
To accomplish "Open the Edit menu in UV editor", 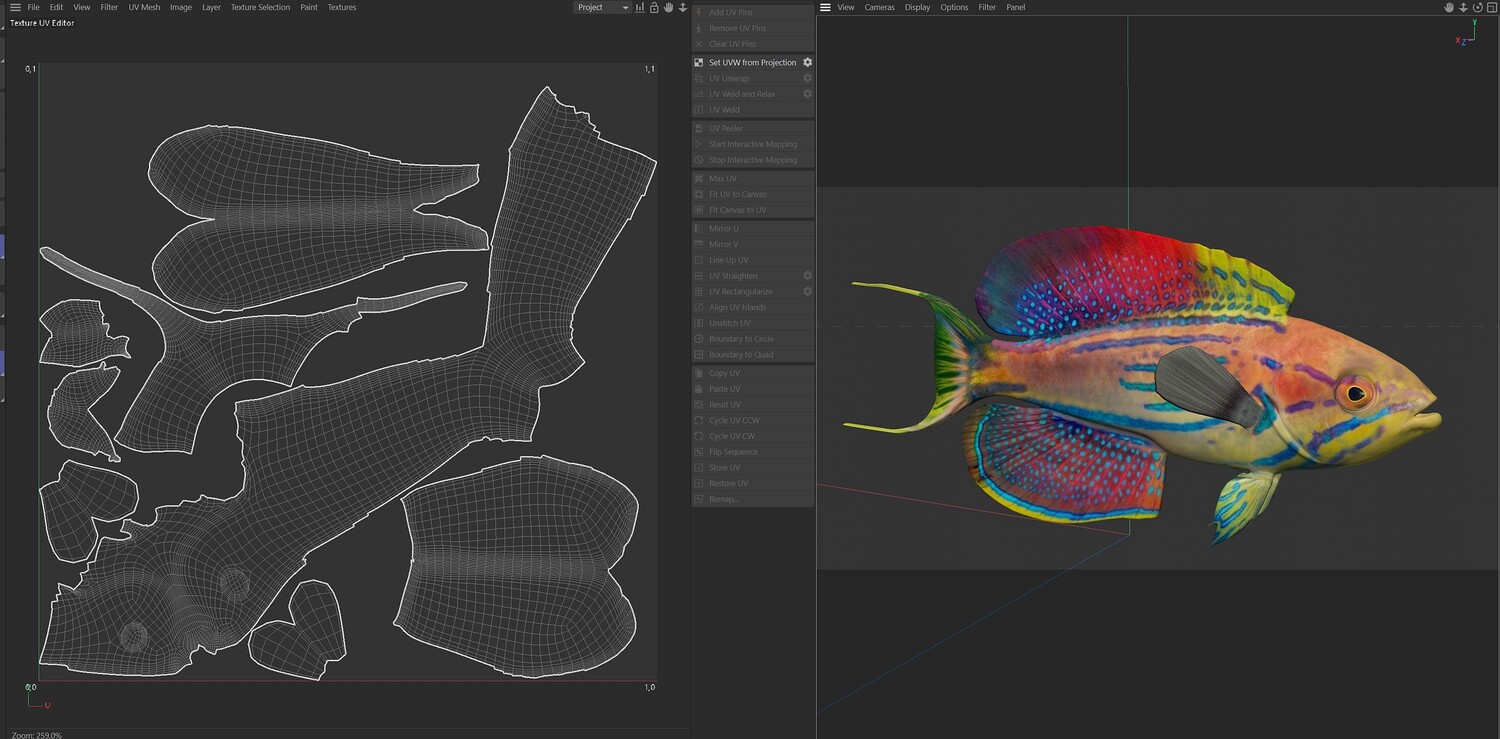I will [57, 7].
